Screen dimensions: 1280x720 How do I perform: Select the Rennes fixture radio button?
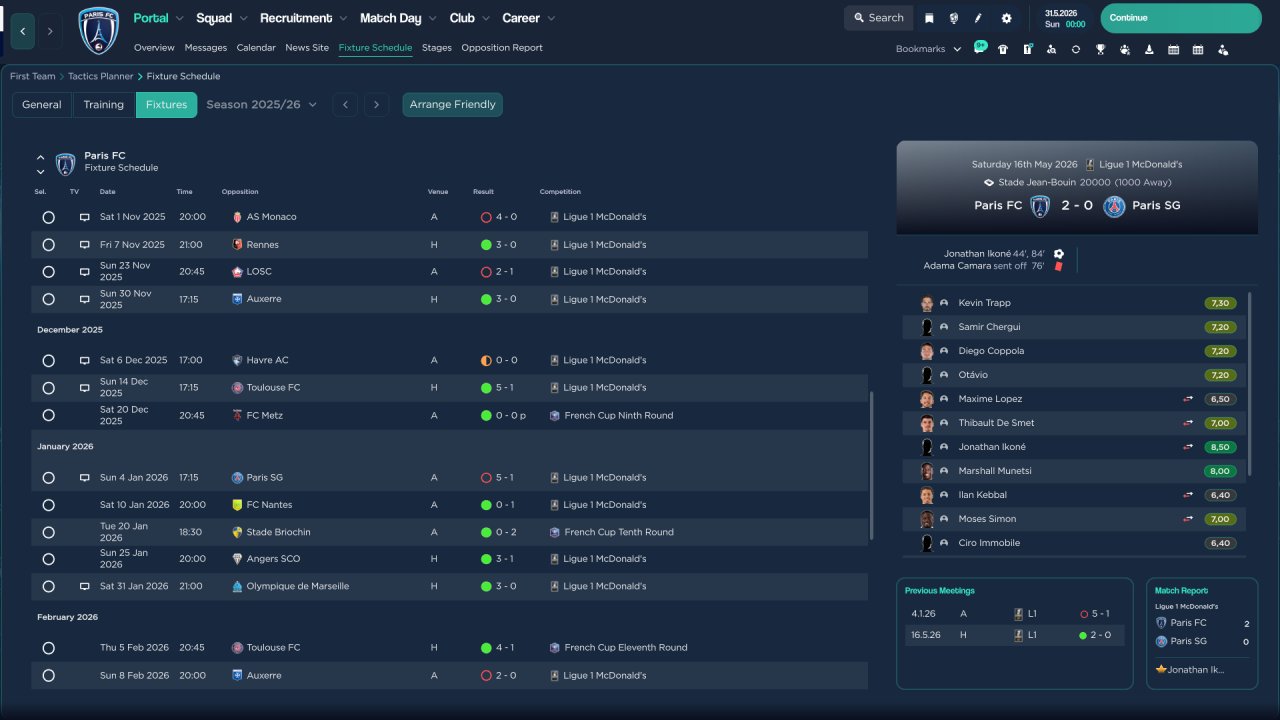tap(48, 245)
